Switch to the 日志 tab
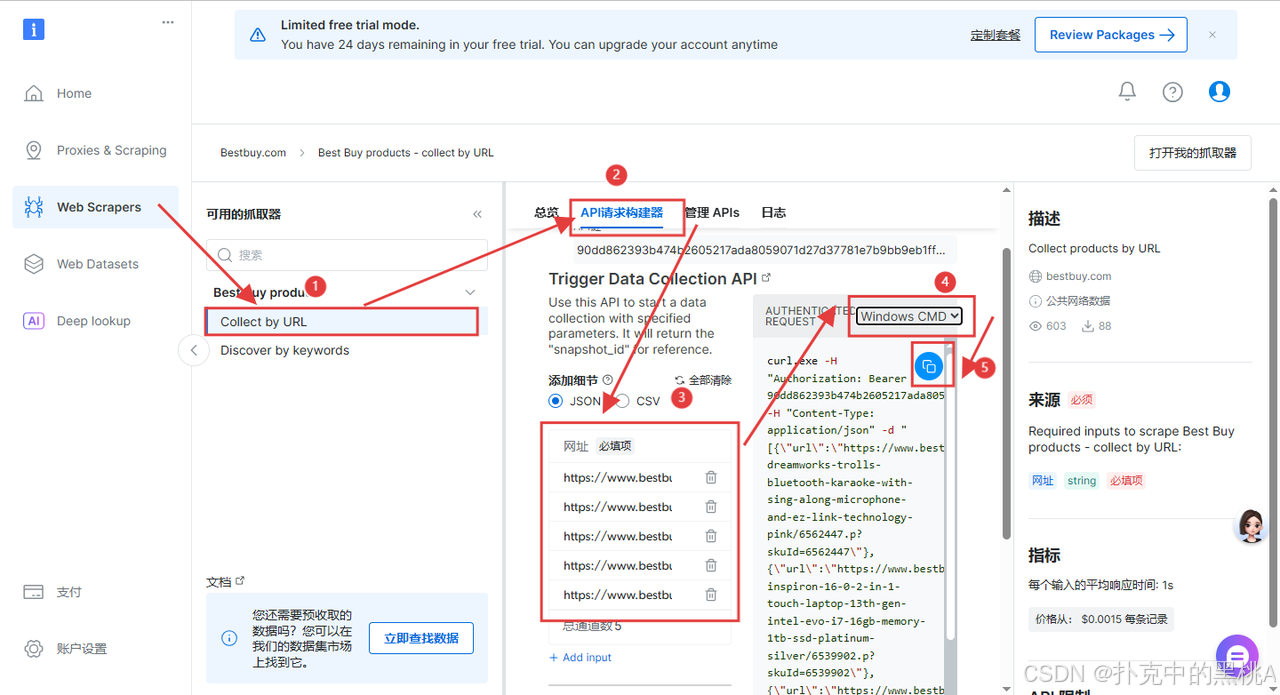Image resolution: width=1280 pixels, height=695 pixels. point(773,212)
